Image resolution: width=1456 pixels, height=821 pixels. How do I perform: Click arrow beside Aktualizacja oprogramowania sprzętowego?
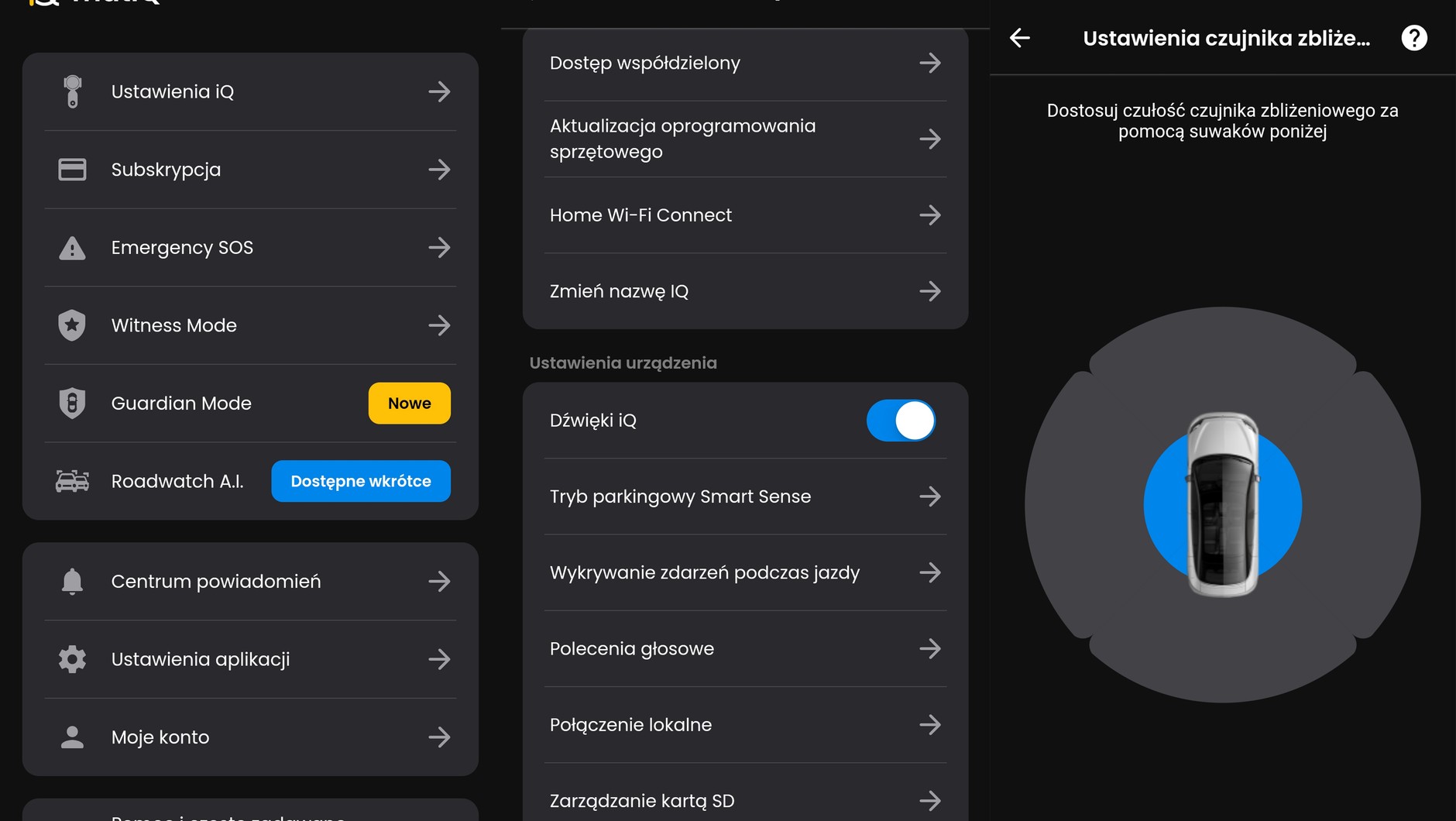point(930,139)
